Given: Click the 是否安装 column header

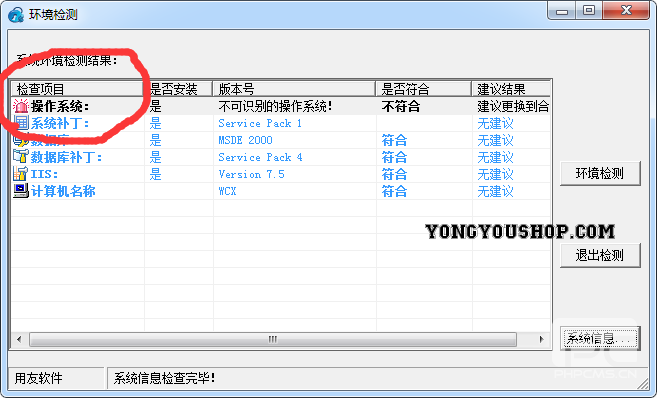Looking at the screenshot, I should point(178,89).
